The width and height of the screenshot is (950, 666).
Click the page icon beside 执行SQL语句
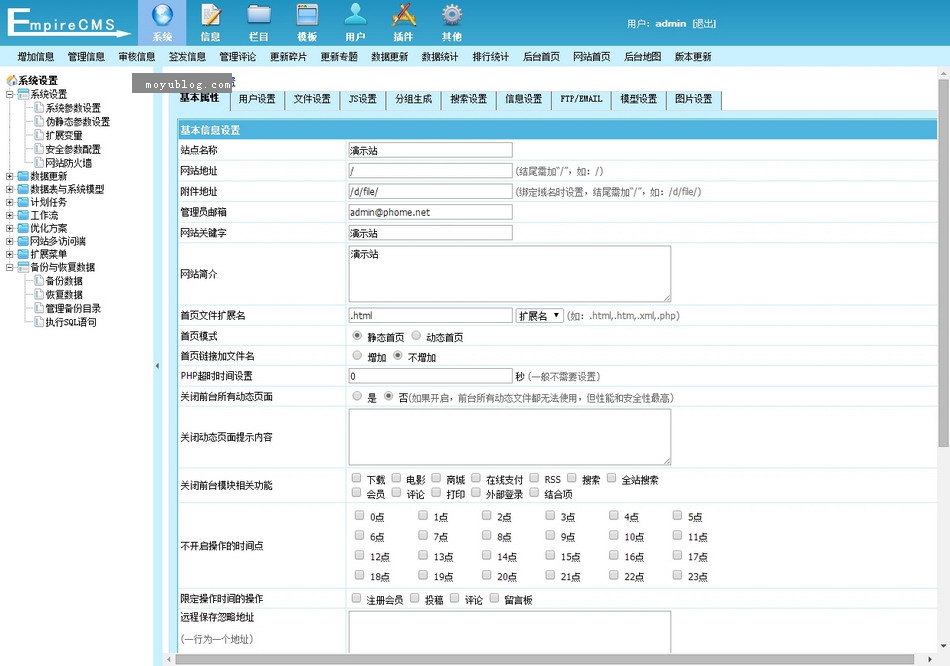39,322
